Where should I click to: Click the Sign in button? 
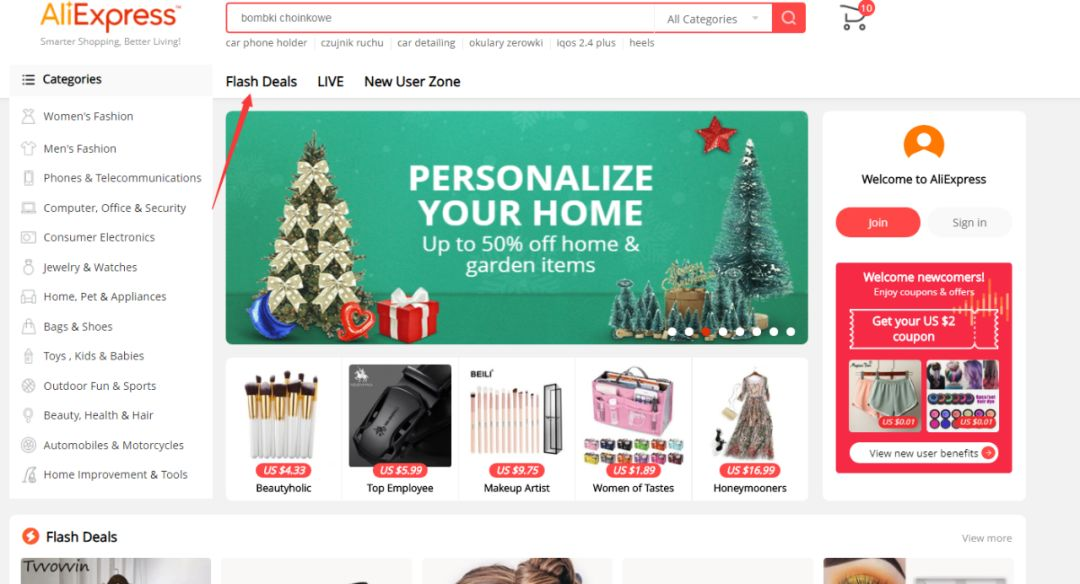click(969, 222)
